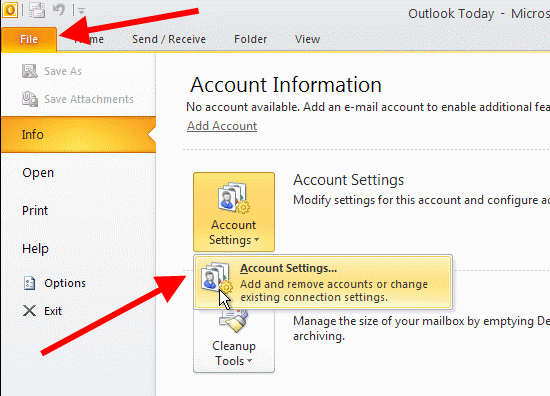Screen dimensions: 550x396
Task: Click the 'Modify settings for this account' description
Action: [421, 200]
